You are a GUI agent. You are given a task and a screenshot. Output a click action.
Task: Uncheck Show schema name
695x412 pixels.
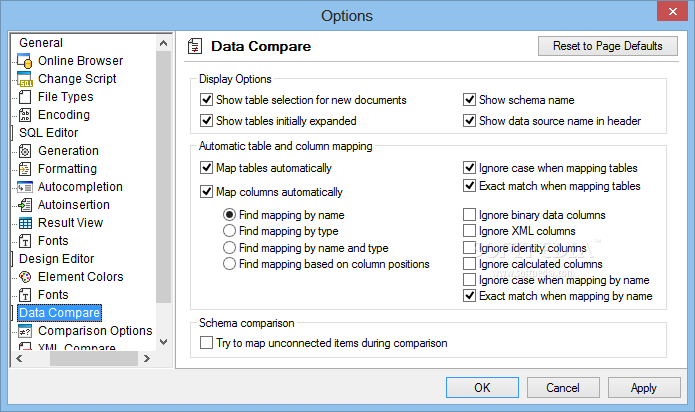[x=469, y=100]
